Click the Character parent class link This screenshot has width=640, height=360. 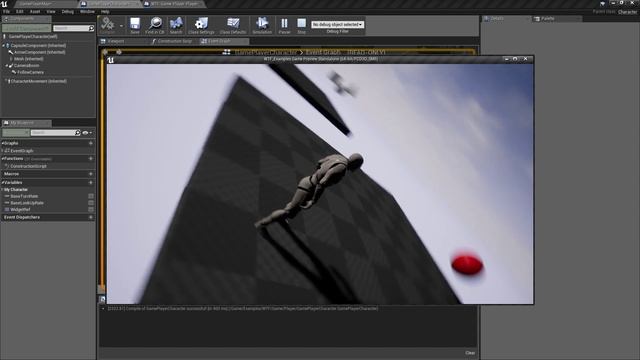[x=627, y=12]
